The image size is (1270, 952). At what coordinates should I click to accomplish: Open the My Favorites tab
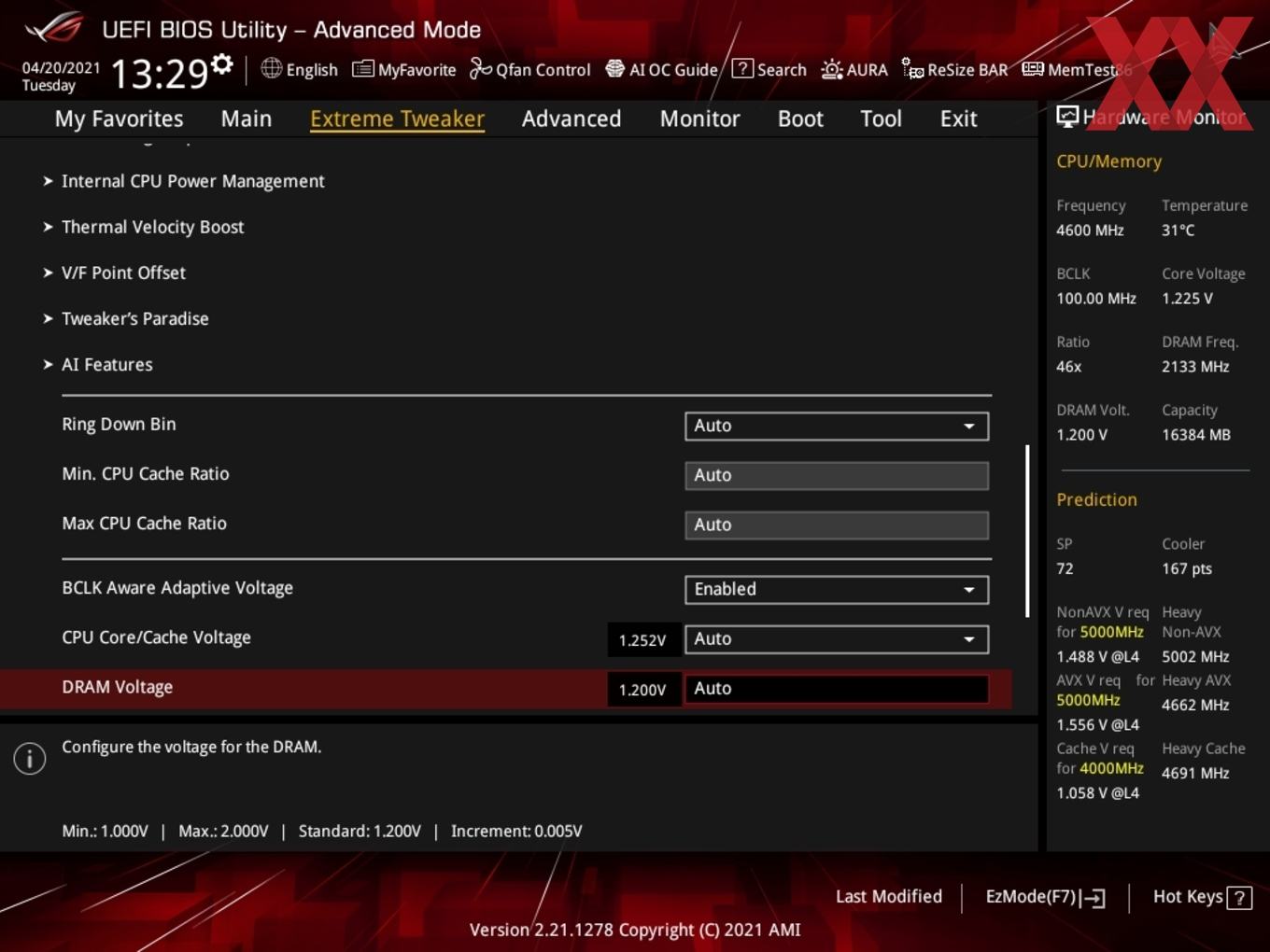pos(119,119)
